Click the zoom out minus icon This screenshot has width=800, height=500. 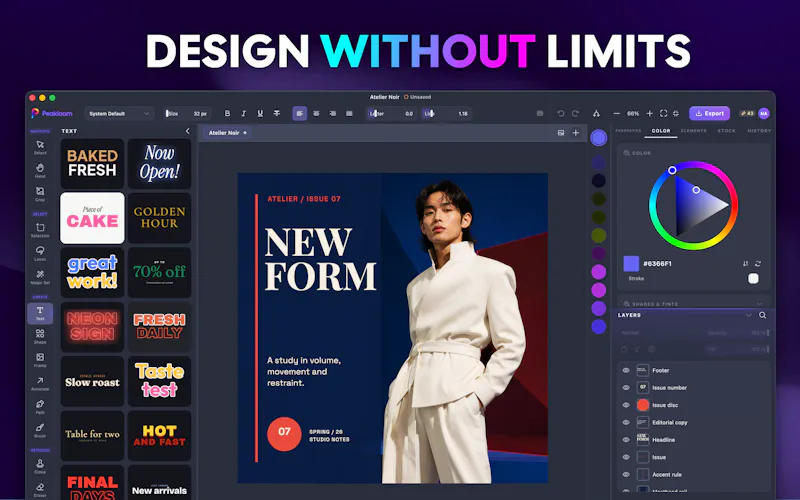[x=616, y=113]
